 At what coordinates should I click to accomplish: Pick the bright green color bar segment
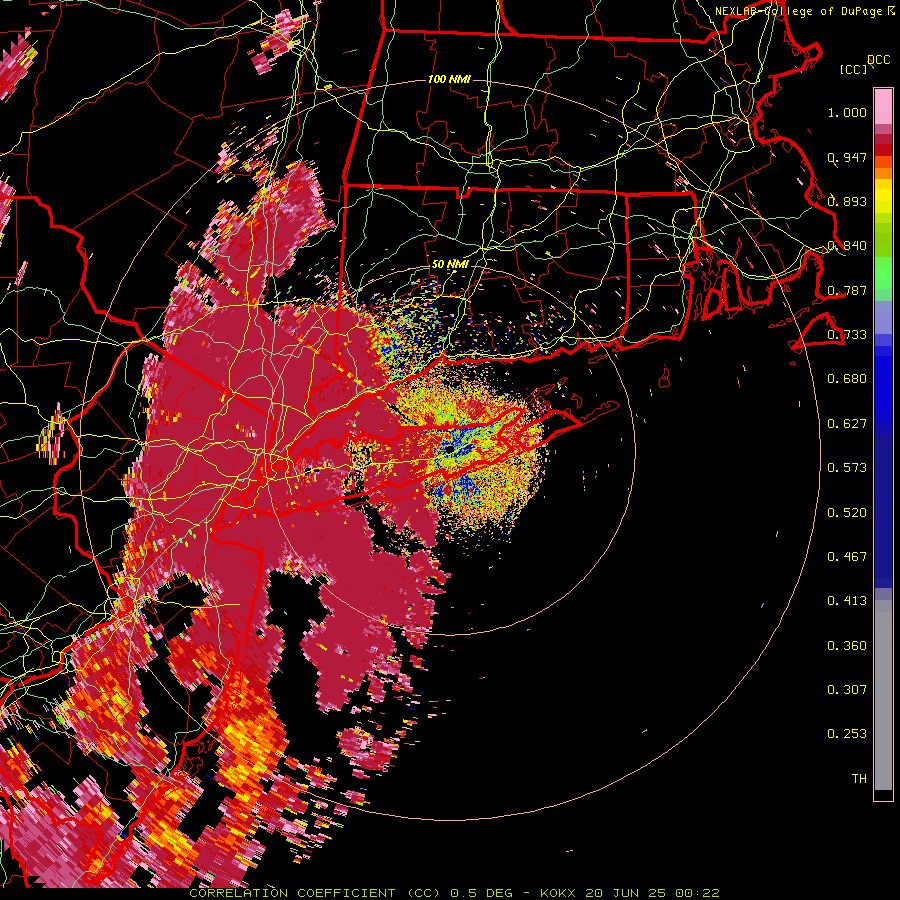coord(883,273)
